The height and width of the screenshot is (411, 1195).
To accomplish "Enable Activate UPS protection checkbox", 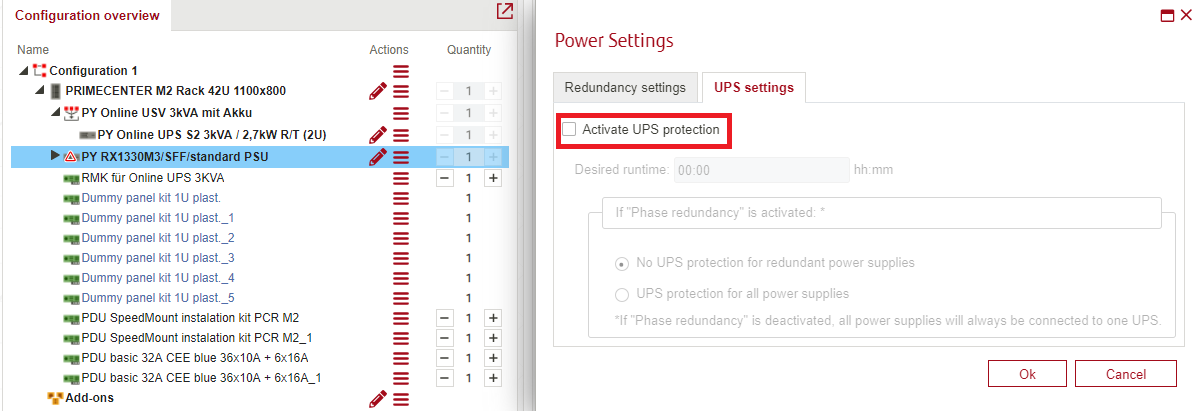I will point(569,130).
